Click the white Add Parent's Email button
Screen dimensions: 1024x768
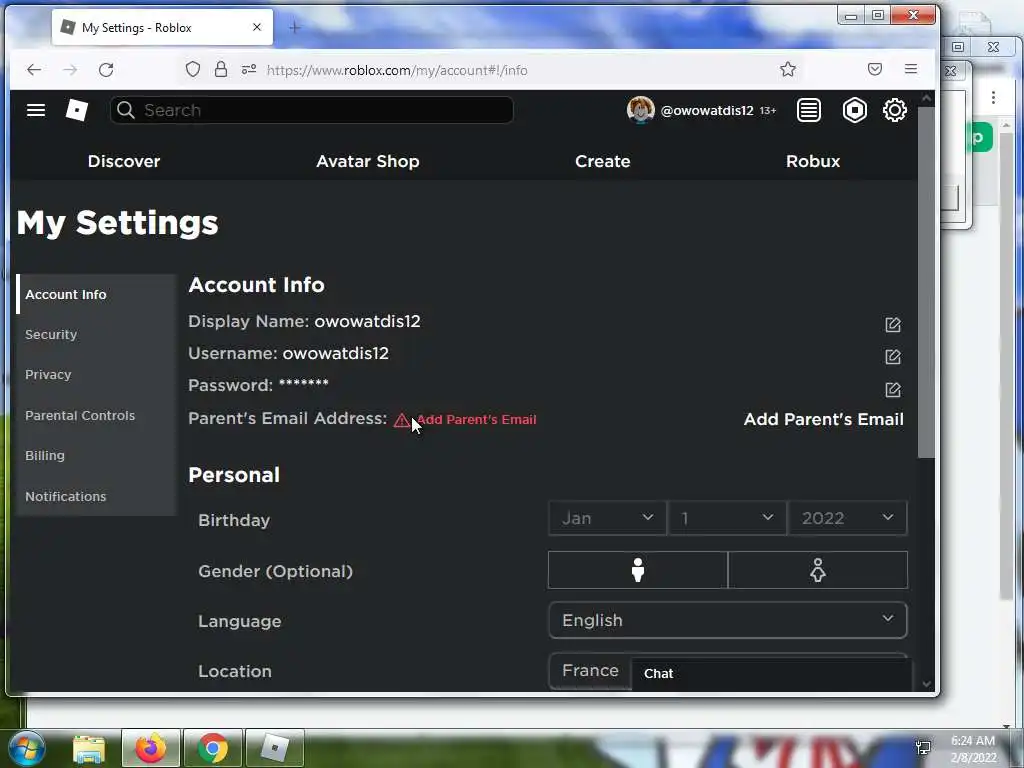[x=824, y=419]
